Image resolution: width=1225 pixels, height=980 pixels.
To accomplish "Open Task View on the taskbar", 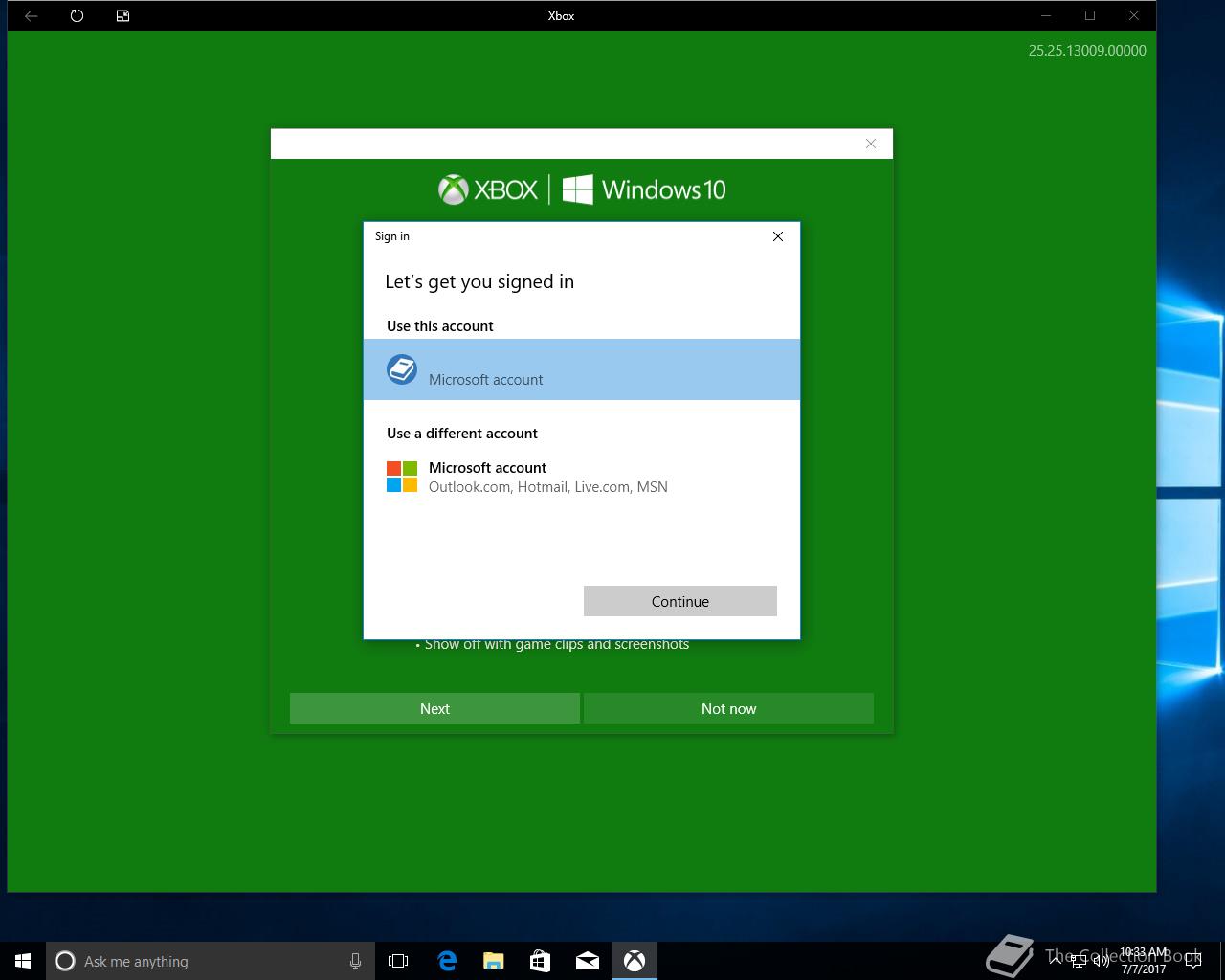I will pyautogui.click(x=398, y=961).
